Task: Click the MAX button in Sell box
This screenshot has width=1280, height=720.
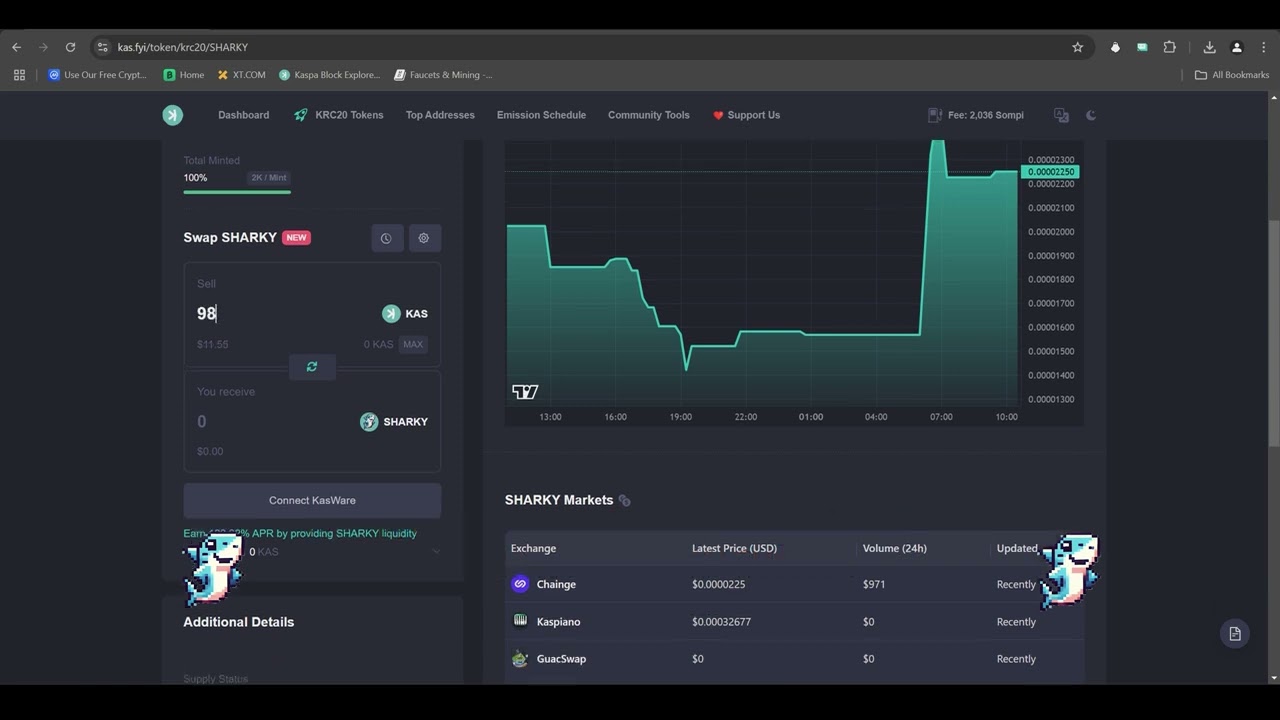Action: (x=413, y=344)
